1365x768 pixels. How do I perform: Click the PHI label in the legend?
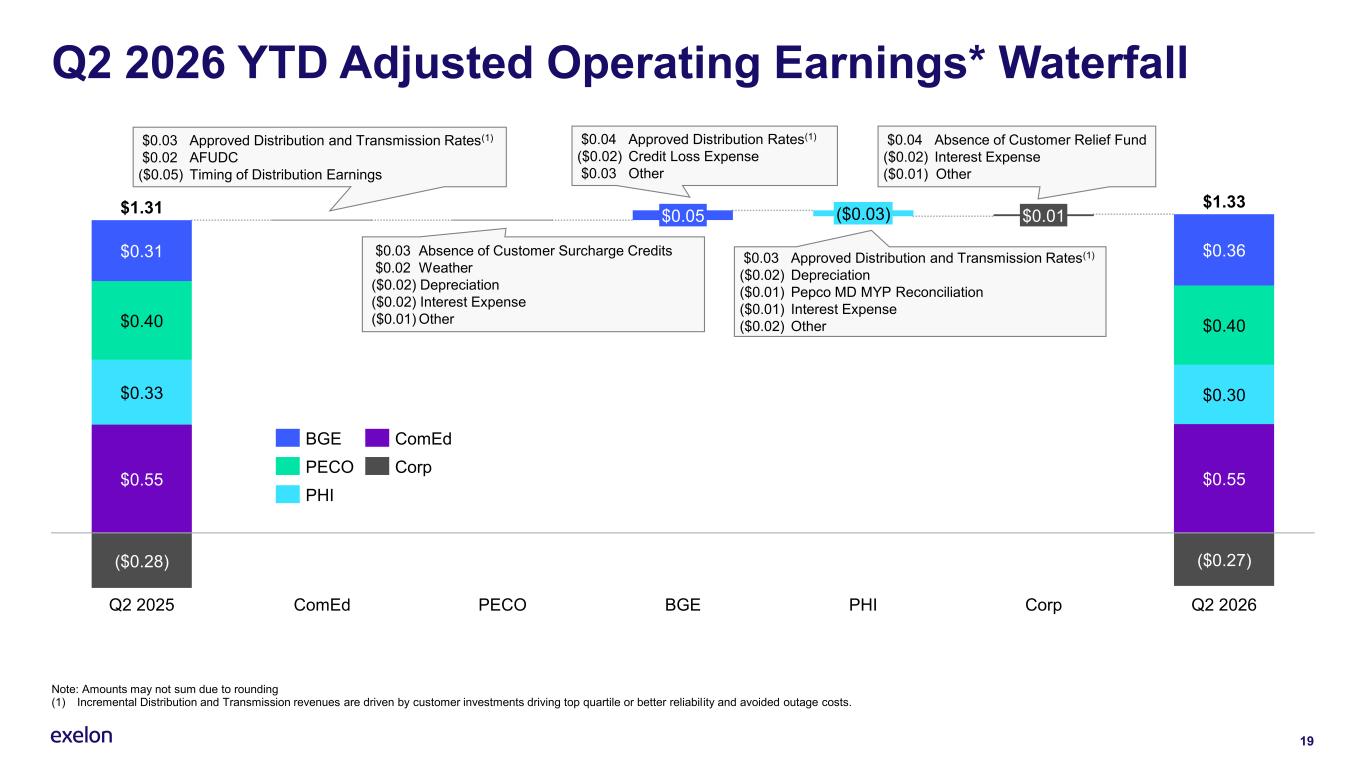click(x=320, y=494)
